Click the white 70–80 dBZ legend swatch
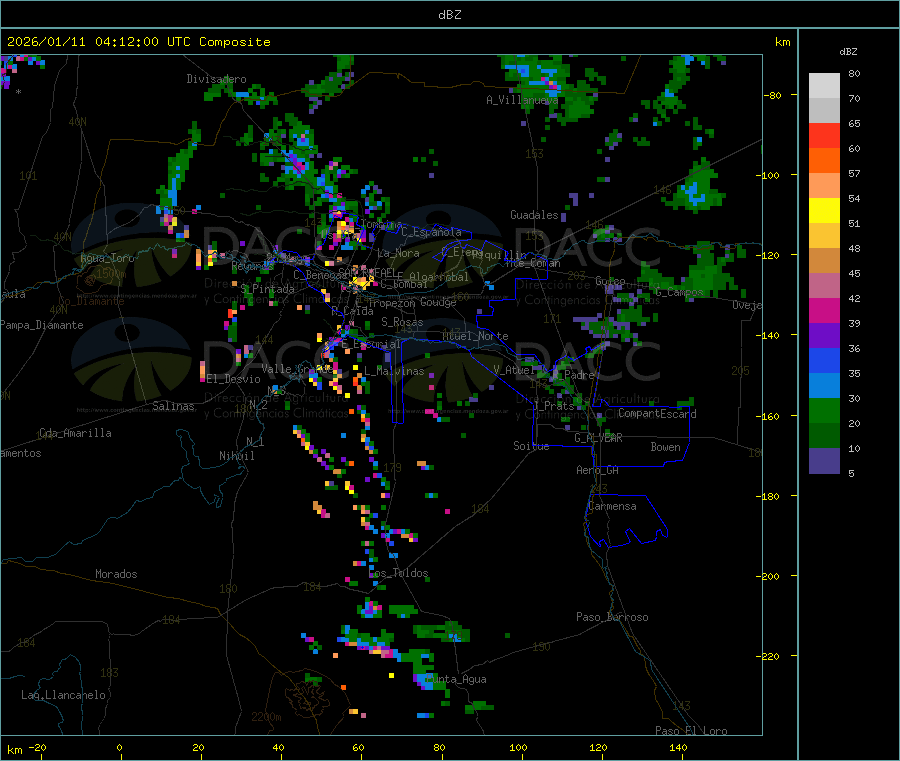 824,86
